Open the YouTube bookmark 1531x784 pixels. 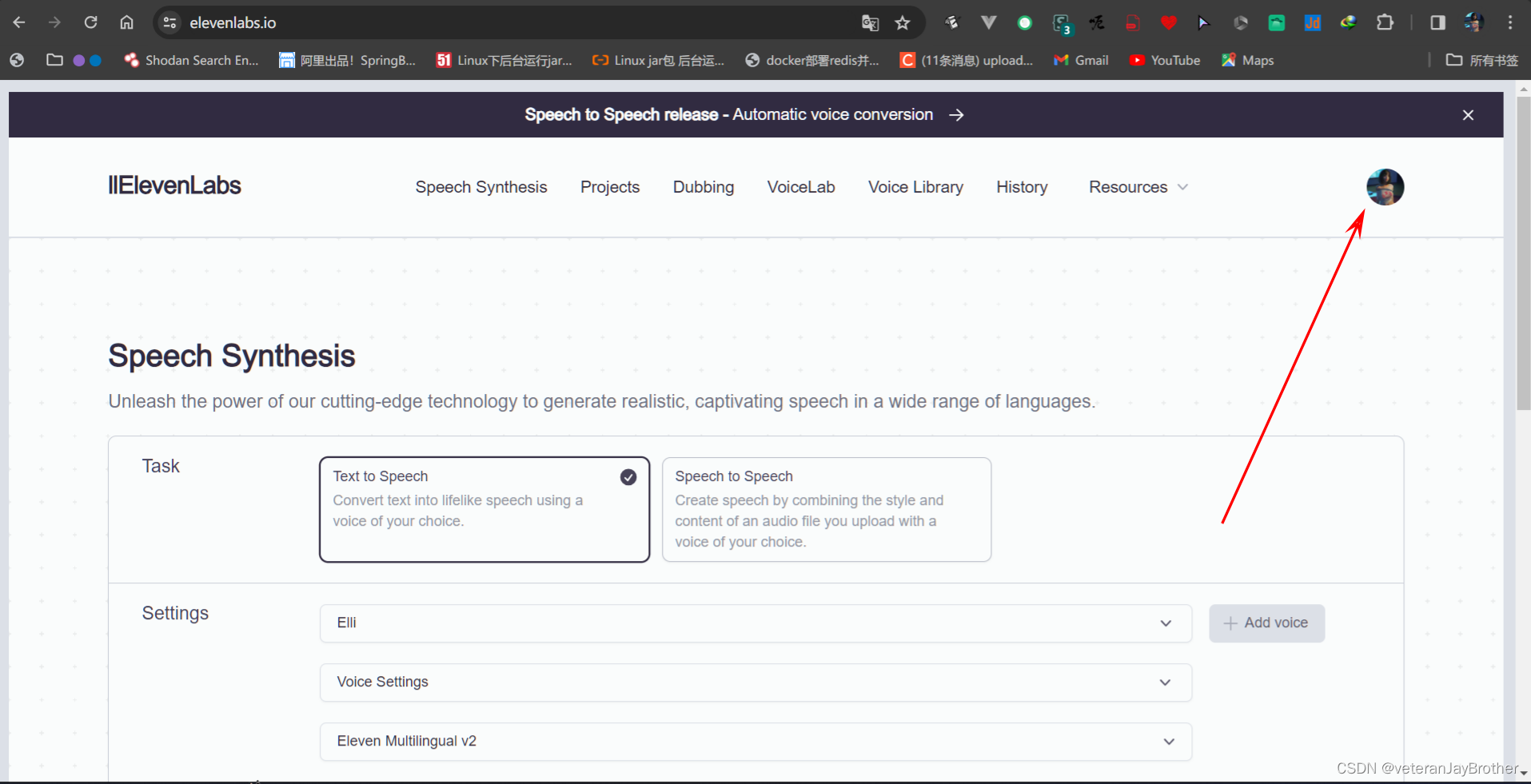(1165, 60)
